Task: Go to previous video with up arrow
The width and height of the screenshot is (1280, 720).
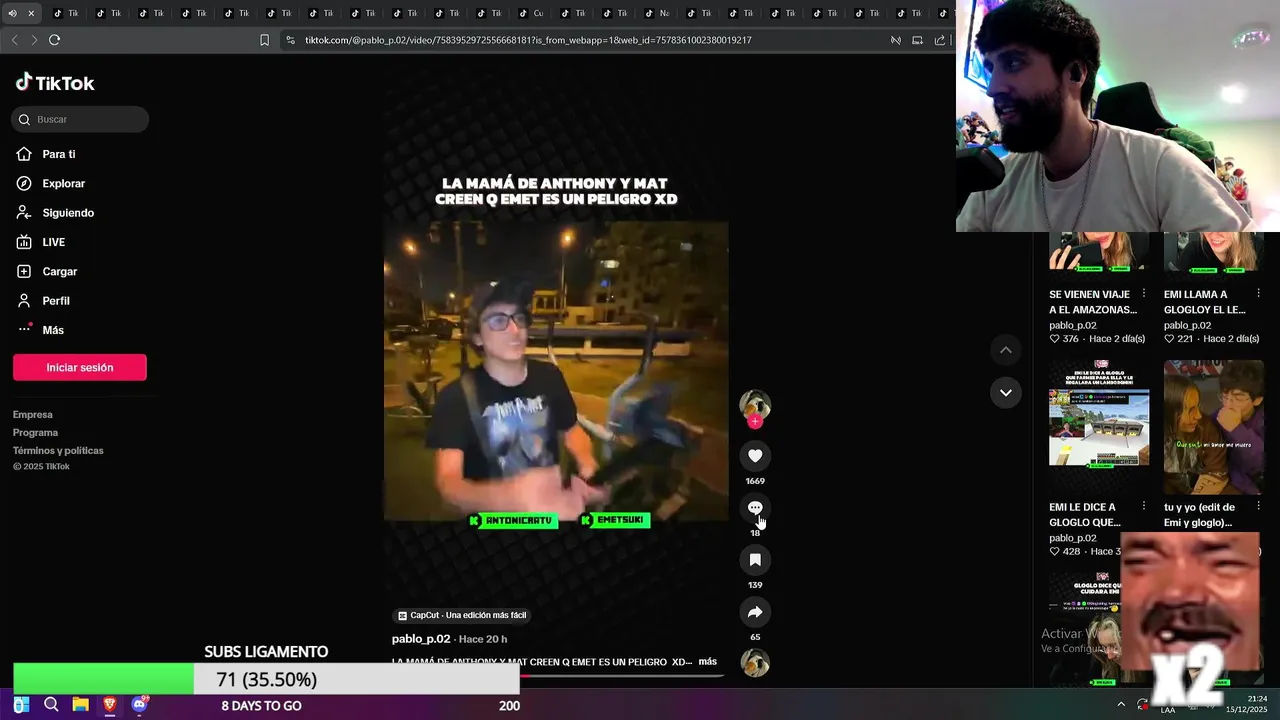Action: (x=1006, y=350)
